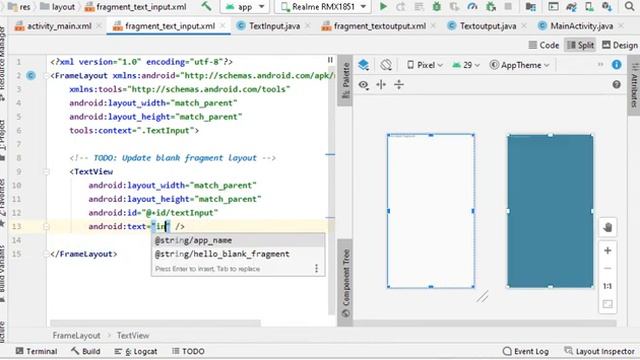Choose @string/hello_blank_fragment suggestion
Image resolution: width=640 pixels, height=360 pixels.
point(238,254)
